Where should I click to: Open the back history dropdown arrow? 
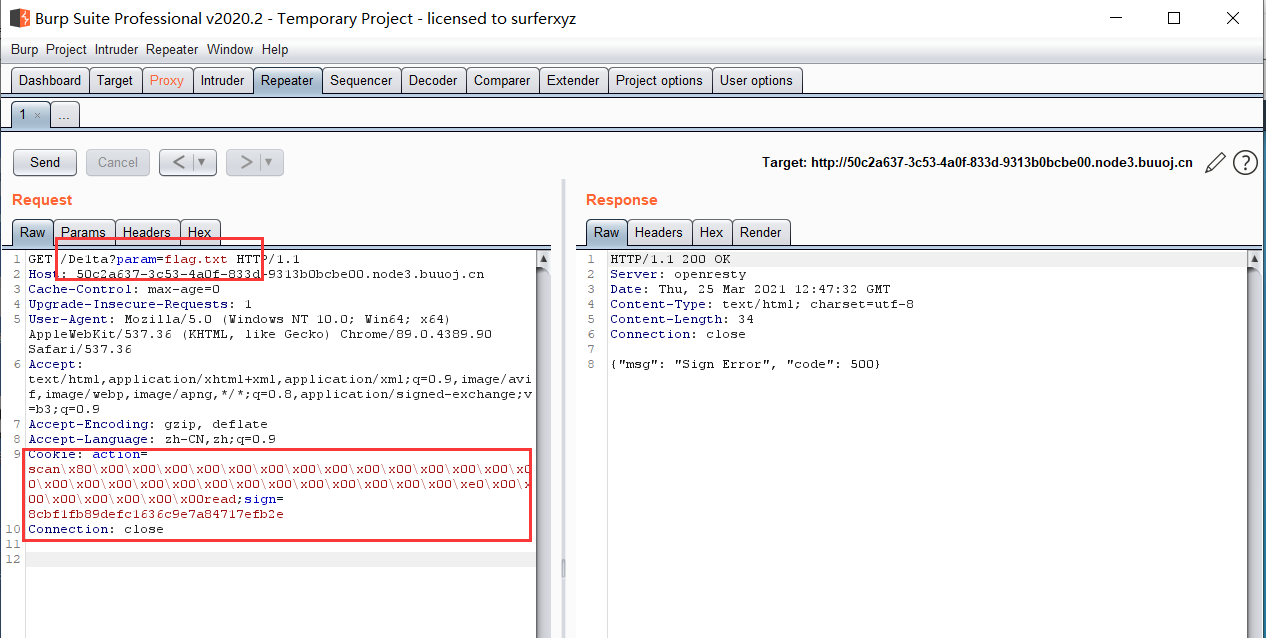204,162
